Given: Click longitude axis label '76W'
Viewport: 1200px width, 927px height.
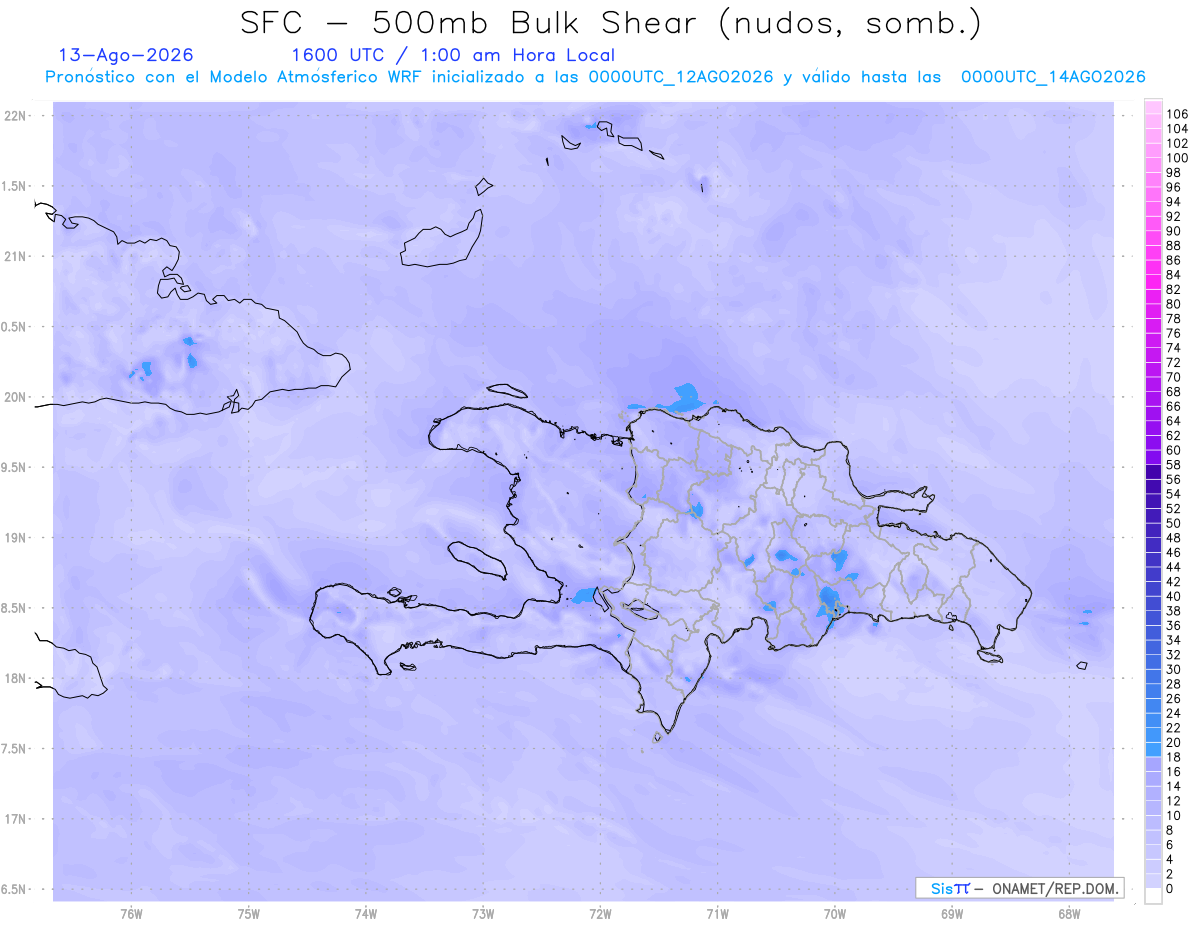Looking at the screenshot, I should point(131,914).
